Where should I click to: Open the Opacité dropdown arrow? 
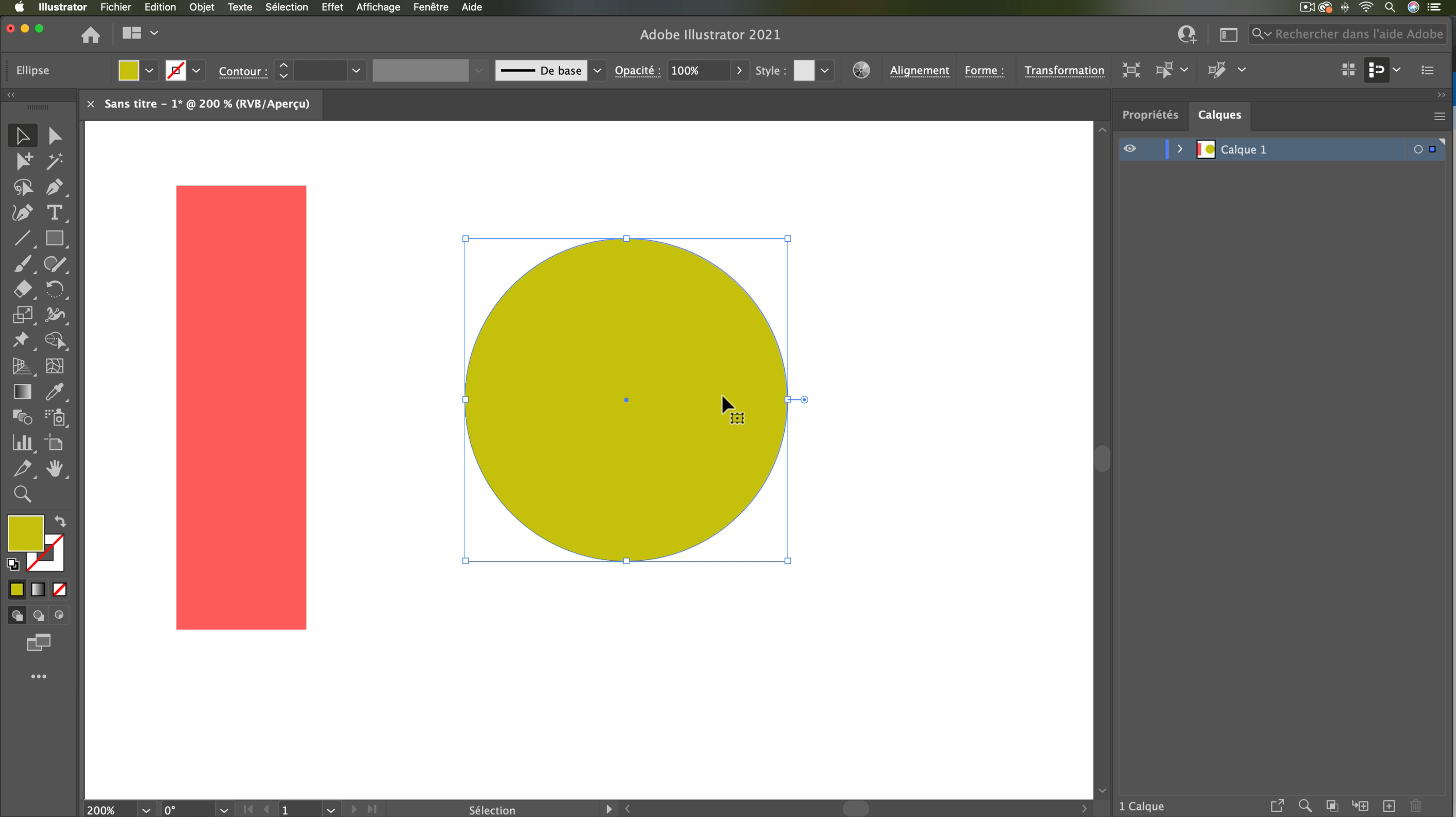[739, 71]
